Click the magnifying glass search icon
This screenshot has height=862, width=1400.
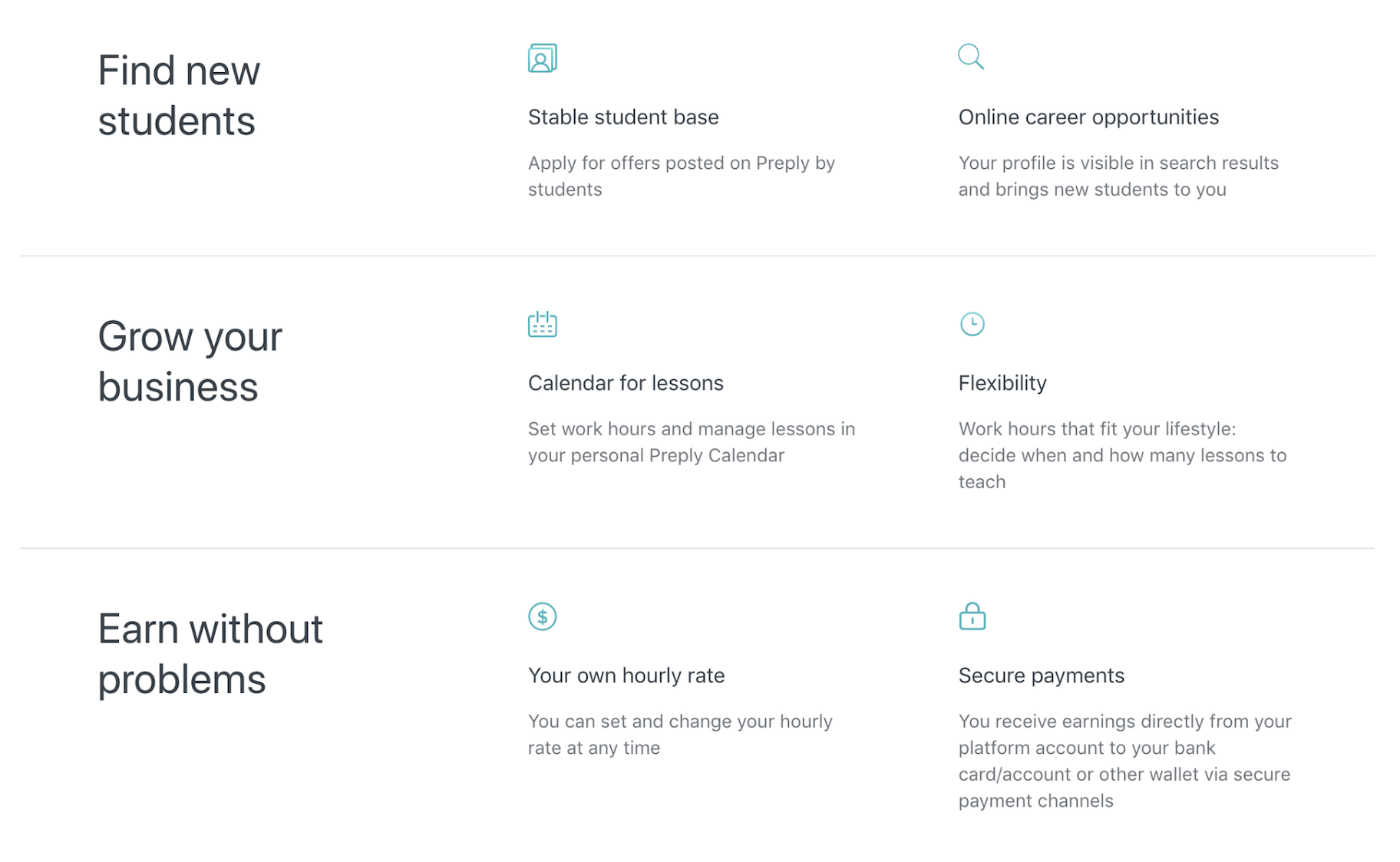pyautogui.click(x=971, y=57)
